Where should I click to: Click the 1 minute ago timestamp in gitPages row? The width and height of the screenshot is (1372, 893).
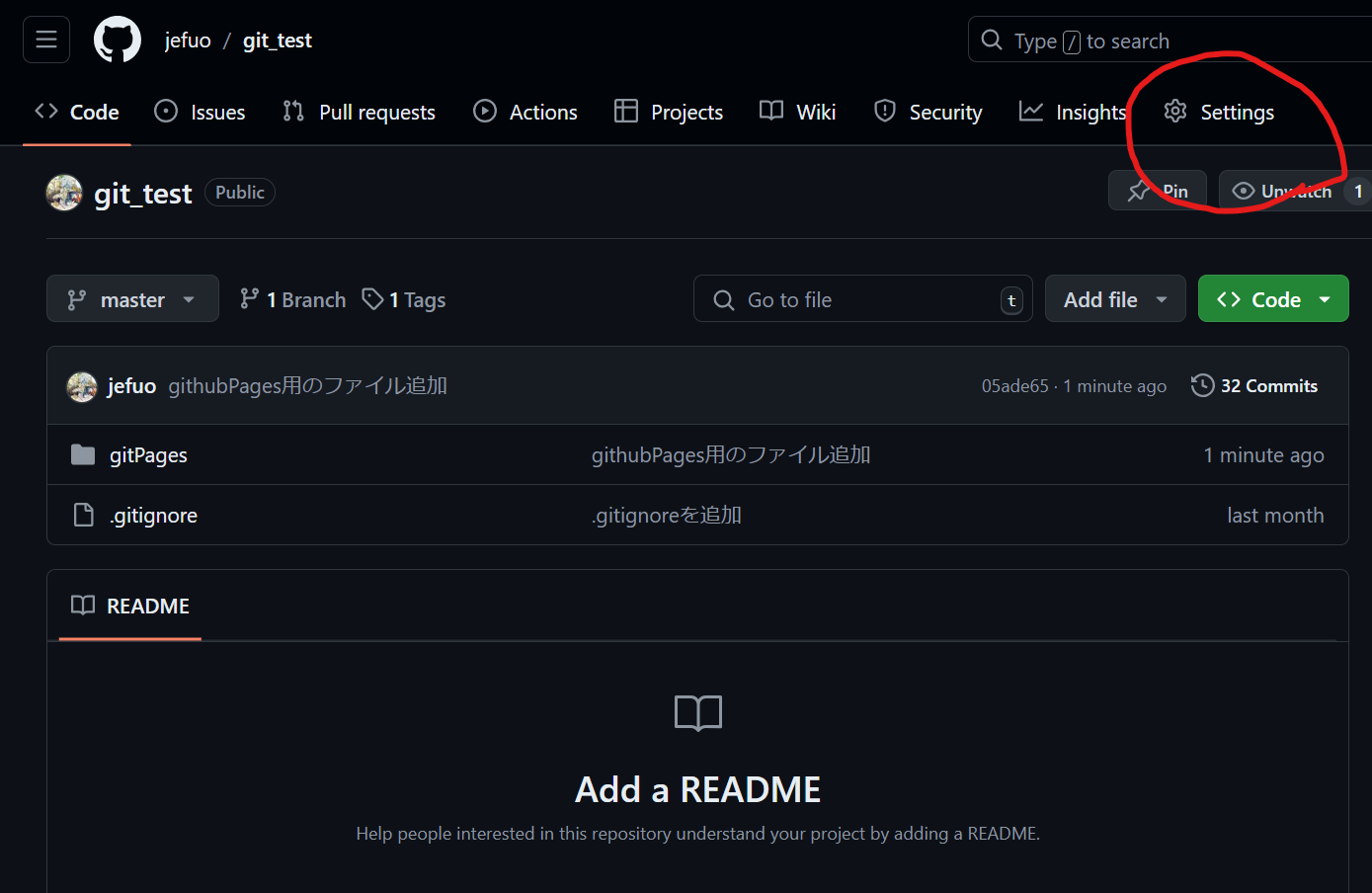point(1263,455)
